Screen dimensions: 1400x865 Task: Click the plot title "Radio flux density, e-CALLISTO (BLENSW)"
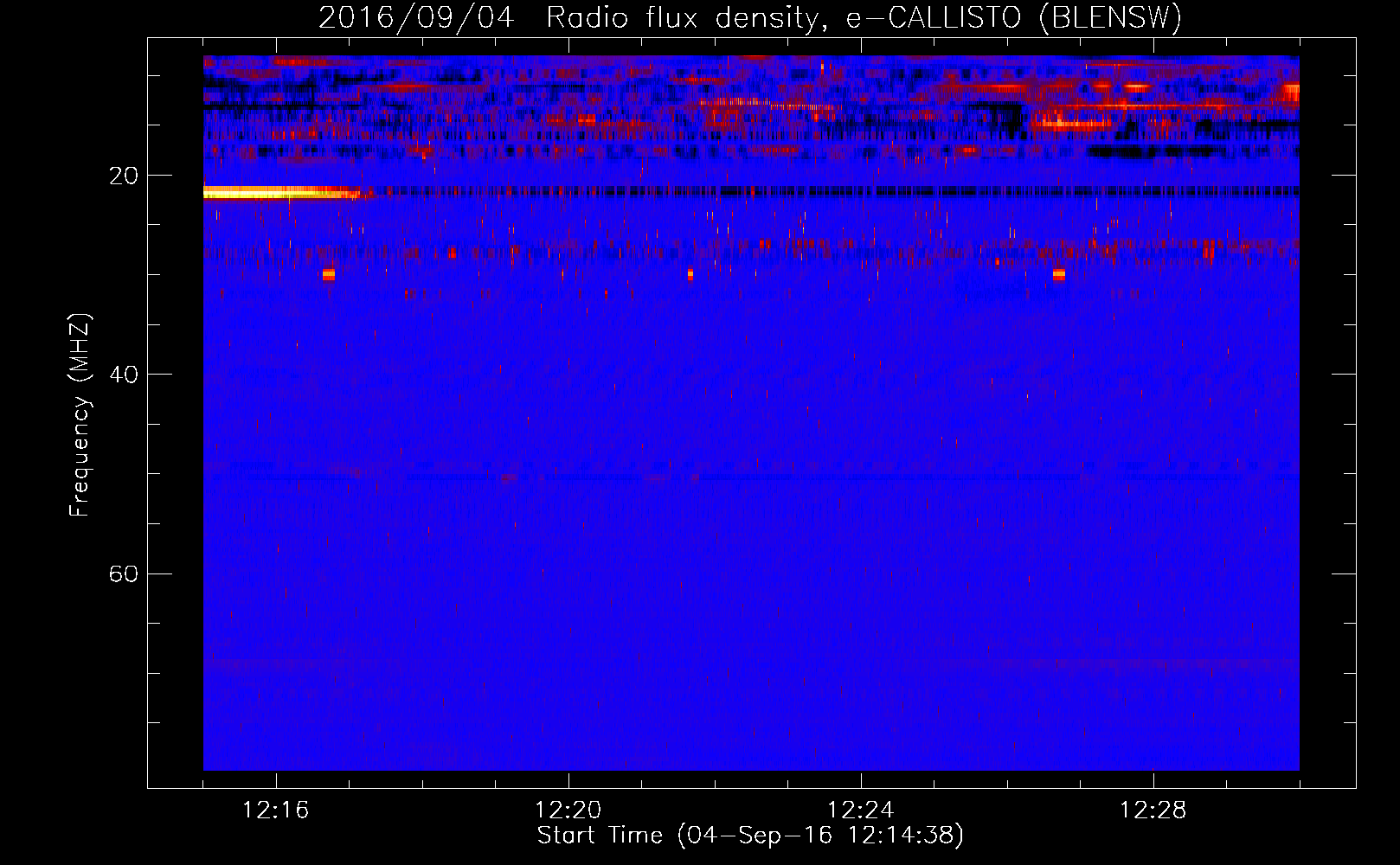tap(864, 17)
